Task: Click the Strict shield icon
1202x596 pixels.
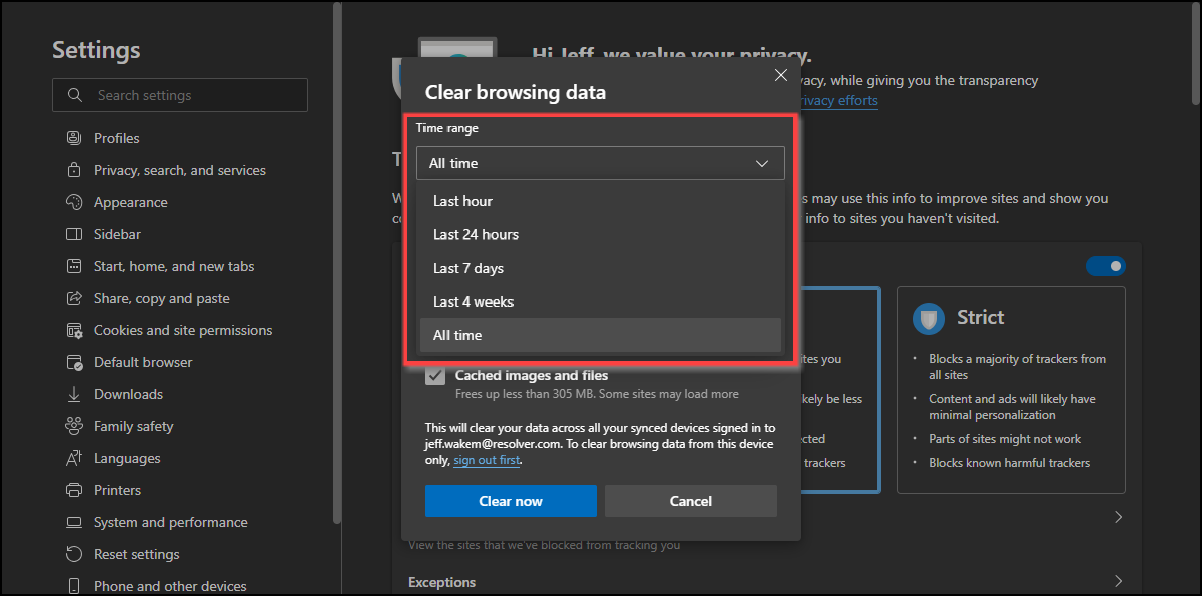Action: coord(929,317)
